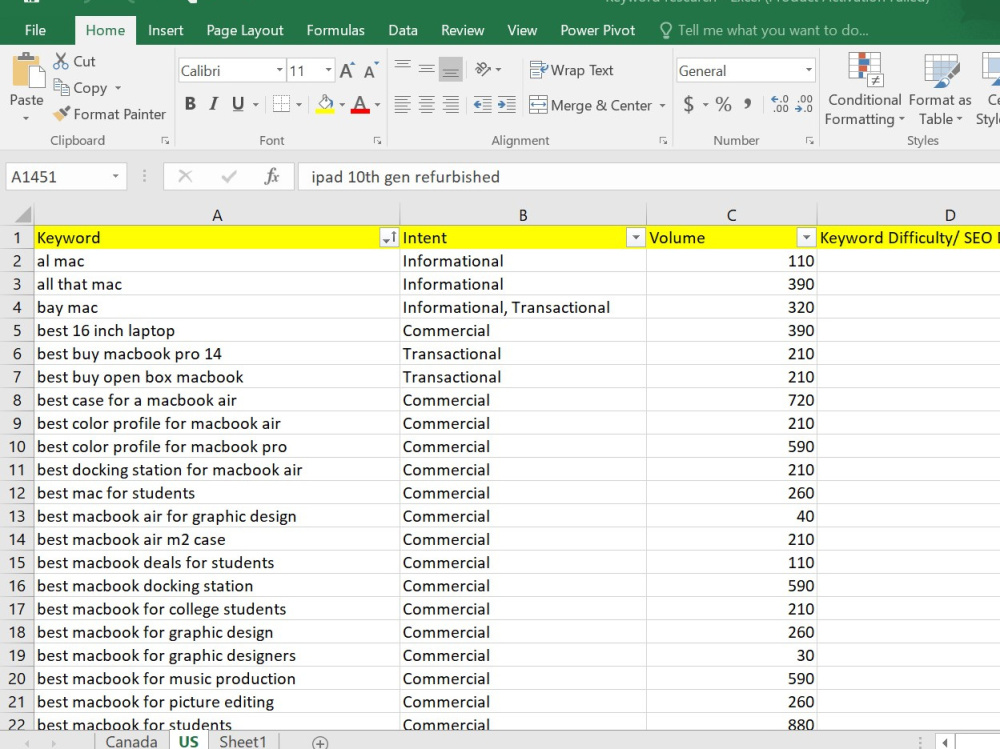
Task: Select cell 'best mac for students'
Action: click(217, 493)
